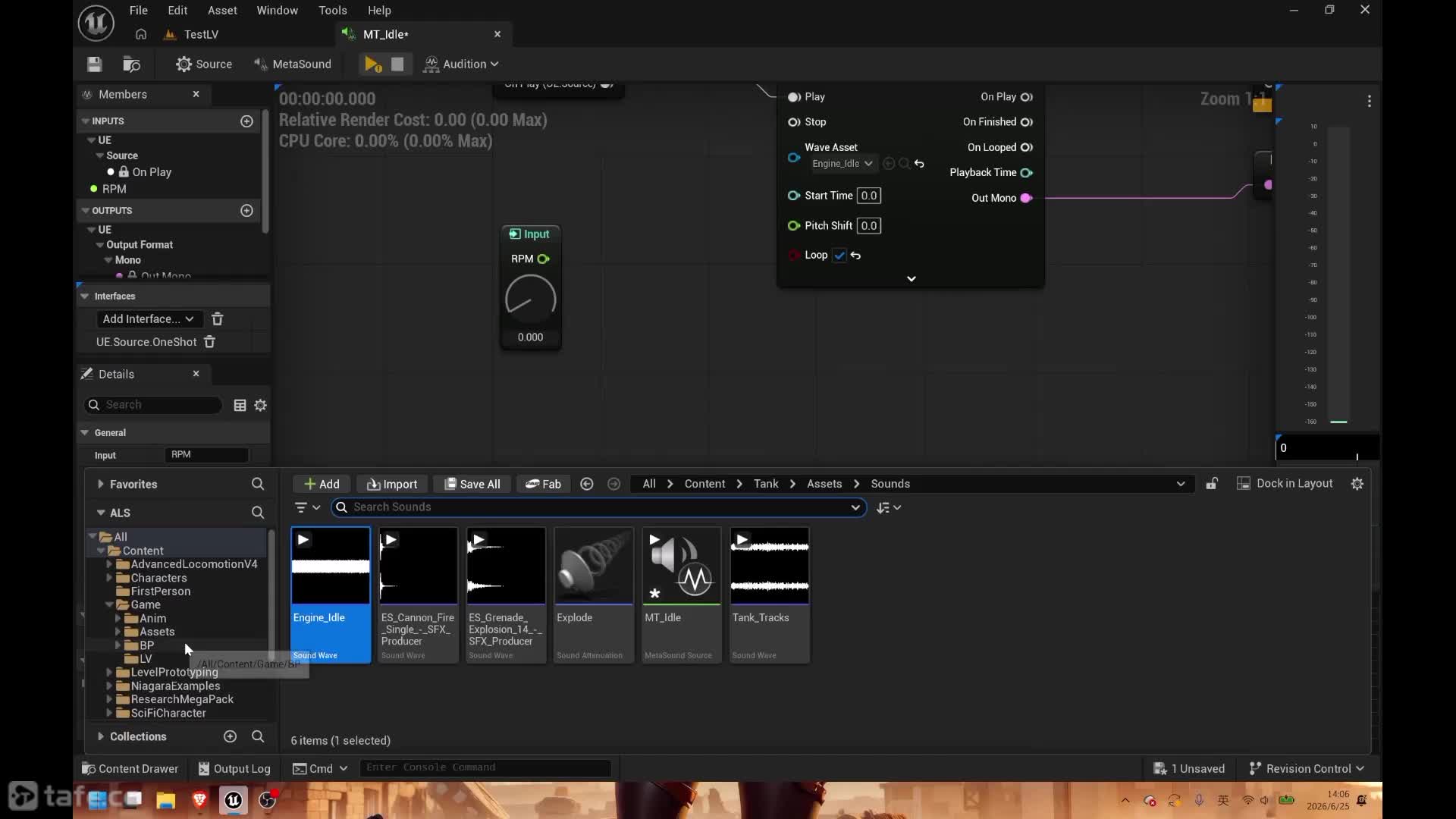
Task: Open the Output Log
Action: pos(234,769)
